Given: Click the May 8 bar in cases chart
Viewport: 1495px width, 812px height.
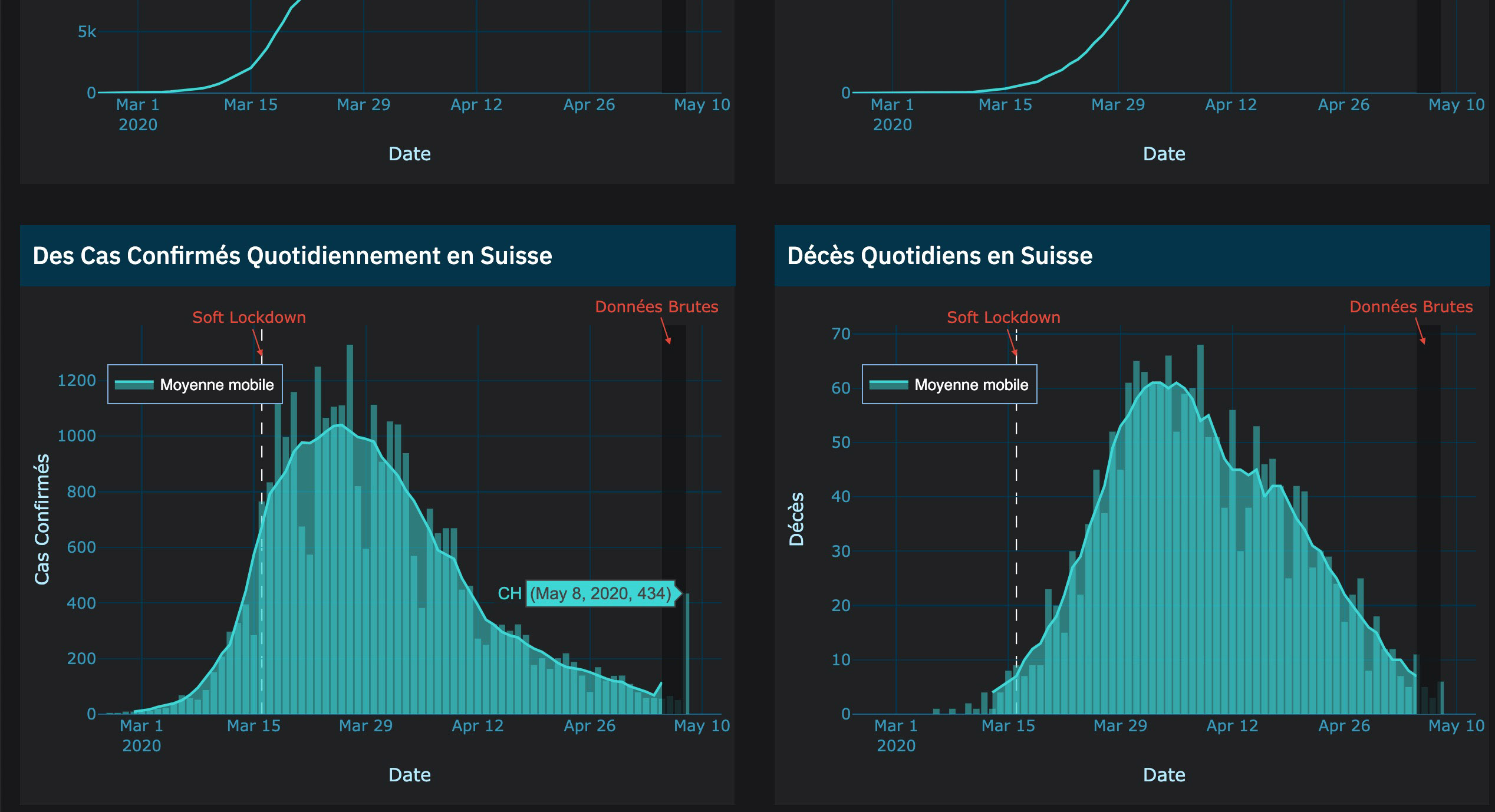Looking at the screenshot, I should pyautogui.click(x=687, y=654).
